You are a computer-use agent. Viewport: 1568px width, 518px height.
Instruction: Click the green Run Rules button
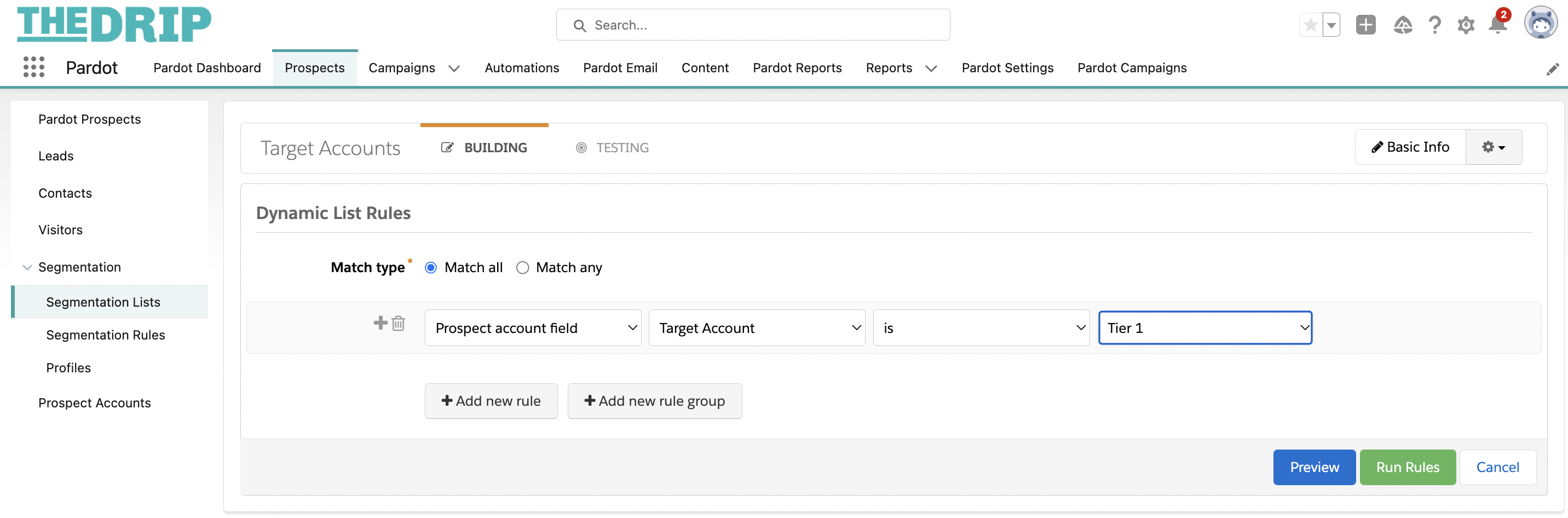click(1408, 468)
